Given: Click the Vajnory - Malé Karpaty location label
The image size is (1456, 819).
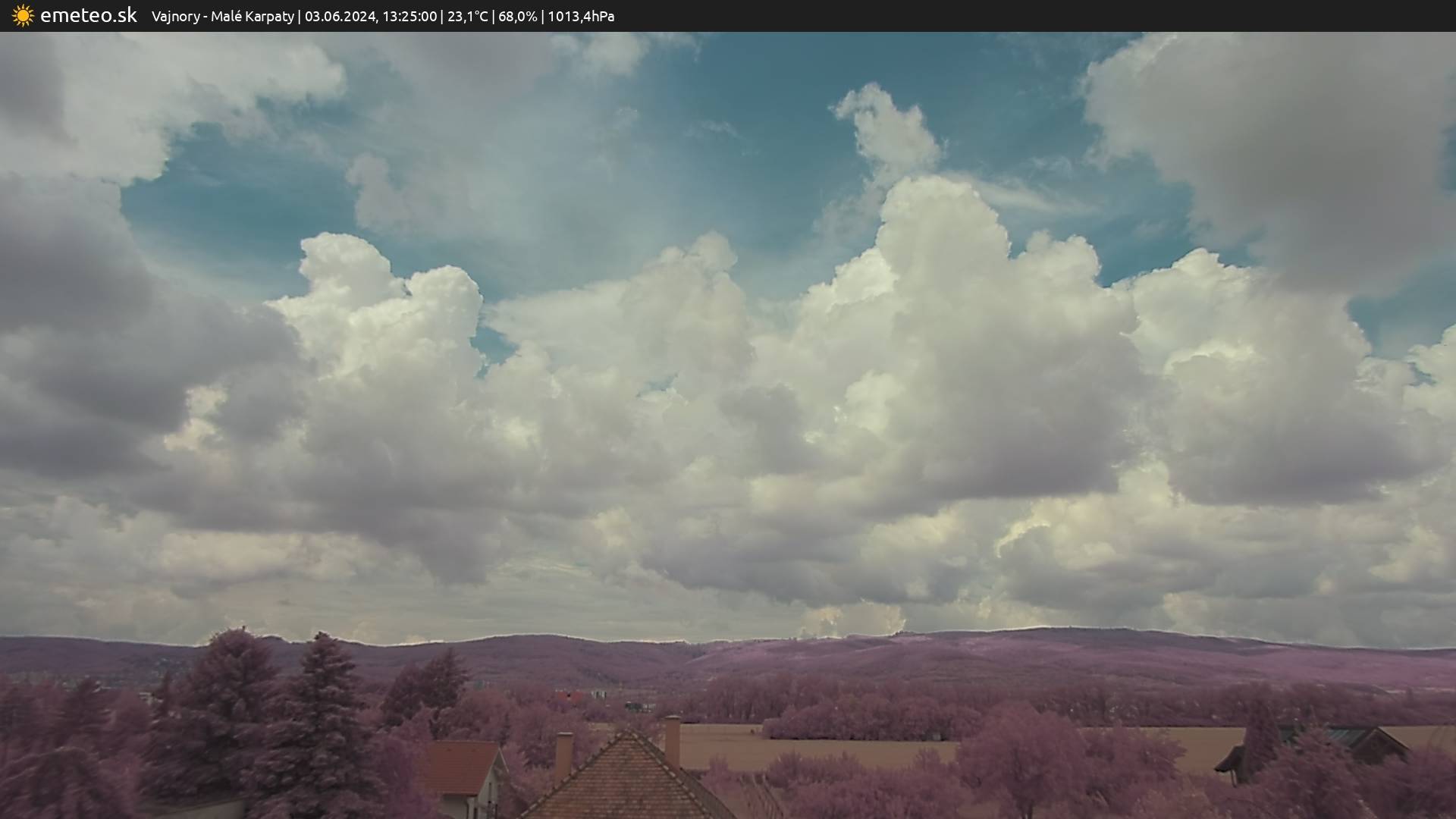Looking at the screenshot, I should 222,16.
